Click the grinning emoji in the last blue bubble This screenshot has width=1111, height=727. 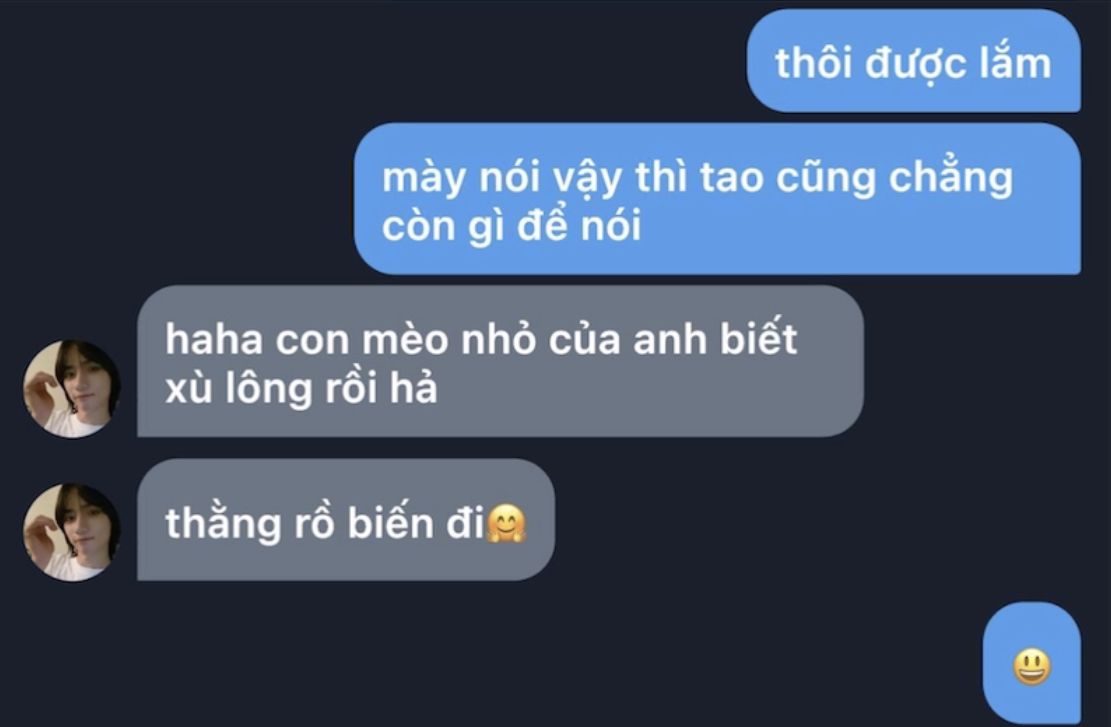1032,667
